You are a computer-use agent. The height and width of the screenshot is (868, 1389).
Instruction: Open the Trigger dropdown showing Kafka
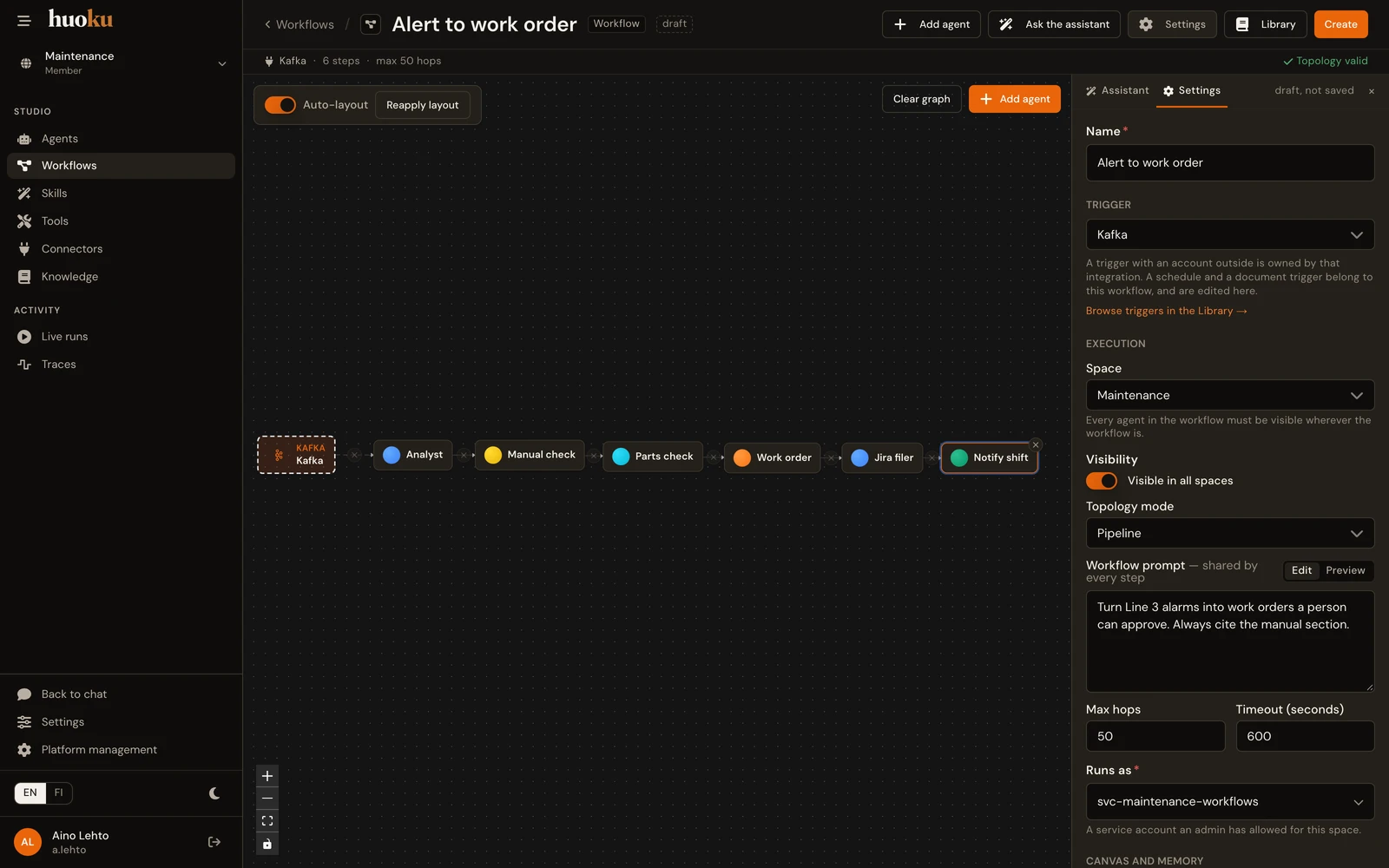[1230, 235]
